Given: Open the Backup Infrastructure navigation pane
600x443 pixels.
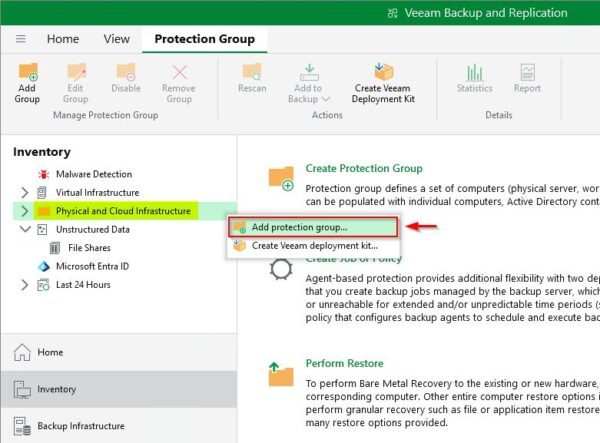Looking at the screenshot, I should click(119, 426).
